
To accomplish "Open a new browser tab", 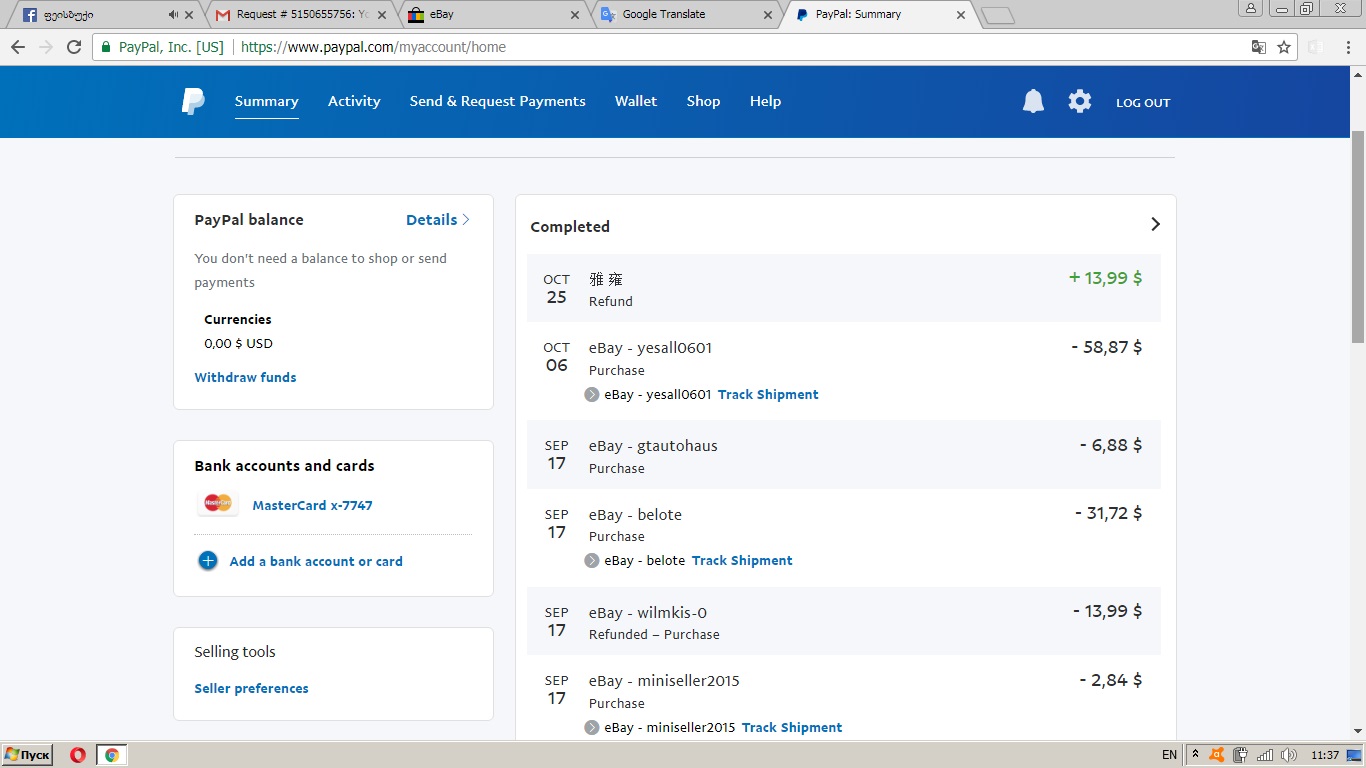I will tap(998, 15).
